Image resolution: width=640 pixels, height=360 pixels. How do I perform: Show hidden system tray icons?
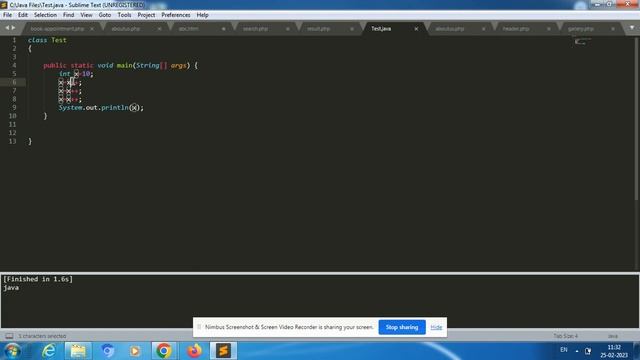pos(577,351)
